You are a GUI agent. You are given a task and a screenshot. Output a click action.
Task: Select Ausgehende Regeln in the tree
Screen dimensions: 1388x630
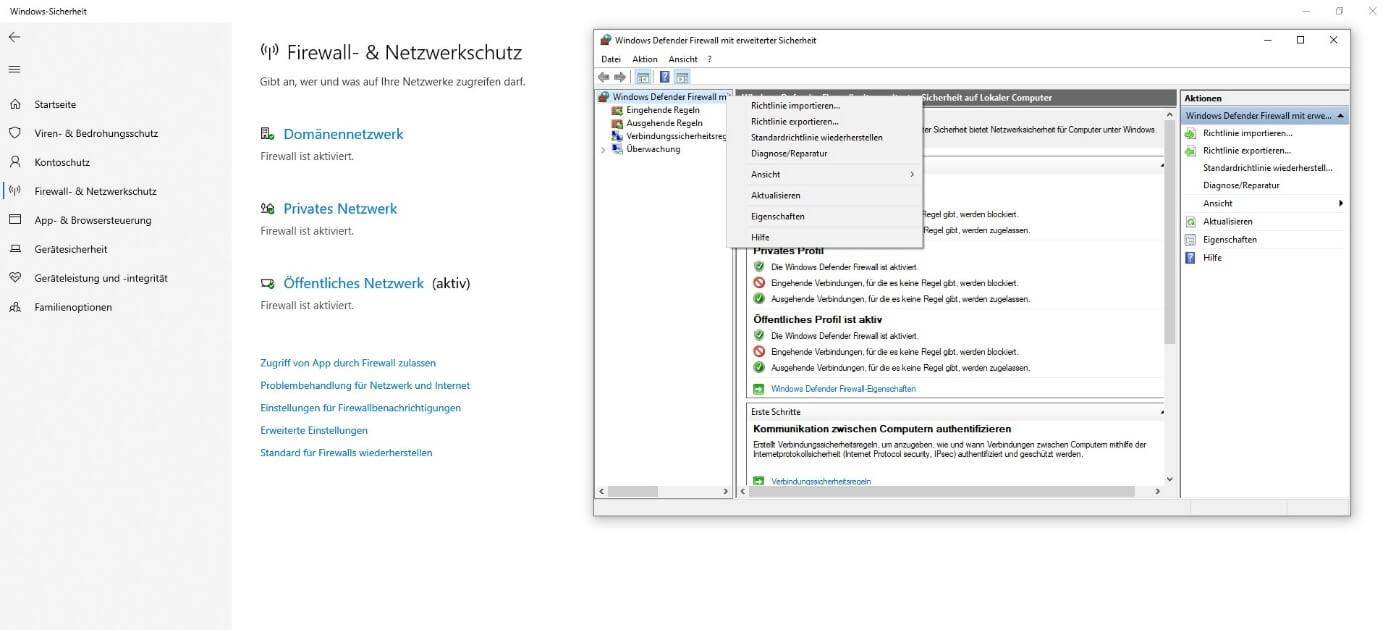664,123
